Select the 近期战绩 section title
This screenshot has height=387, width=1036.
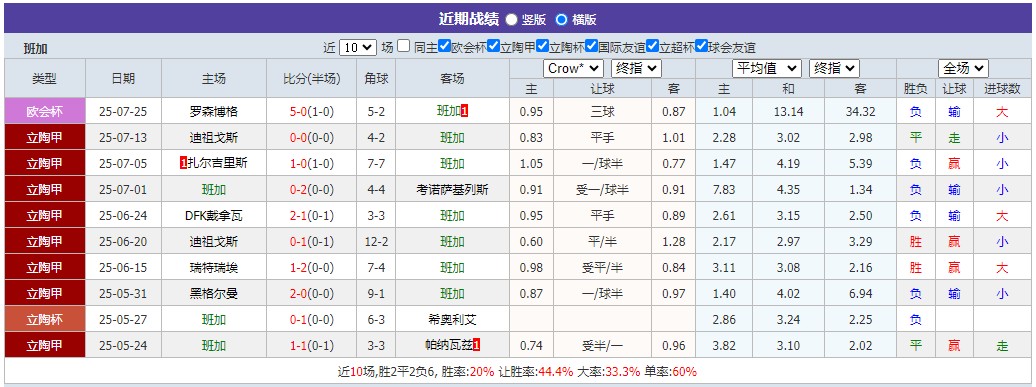(468, 19)
